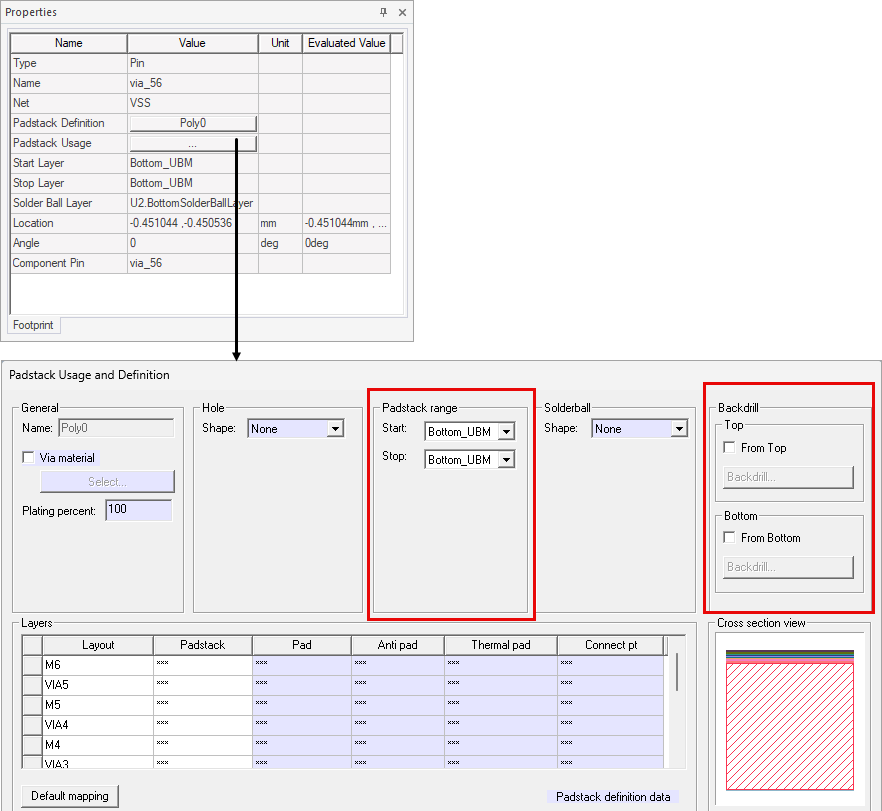This screenshot has height=811, width=882.
Task: Click the Layers table vertical scrollbar
Action: tap(677, 672)
